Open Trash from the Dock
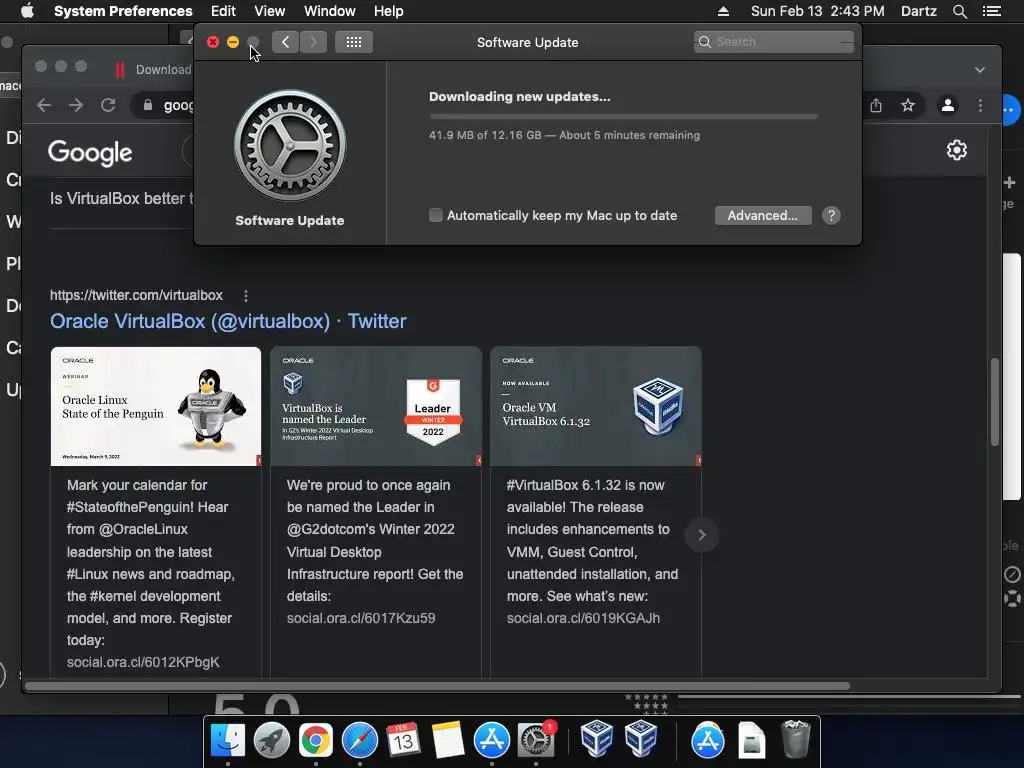Viewport: 1024px width, 768px height. pos(795,739)
